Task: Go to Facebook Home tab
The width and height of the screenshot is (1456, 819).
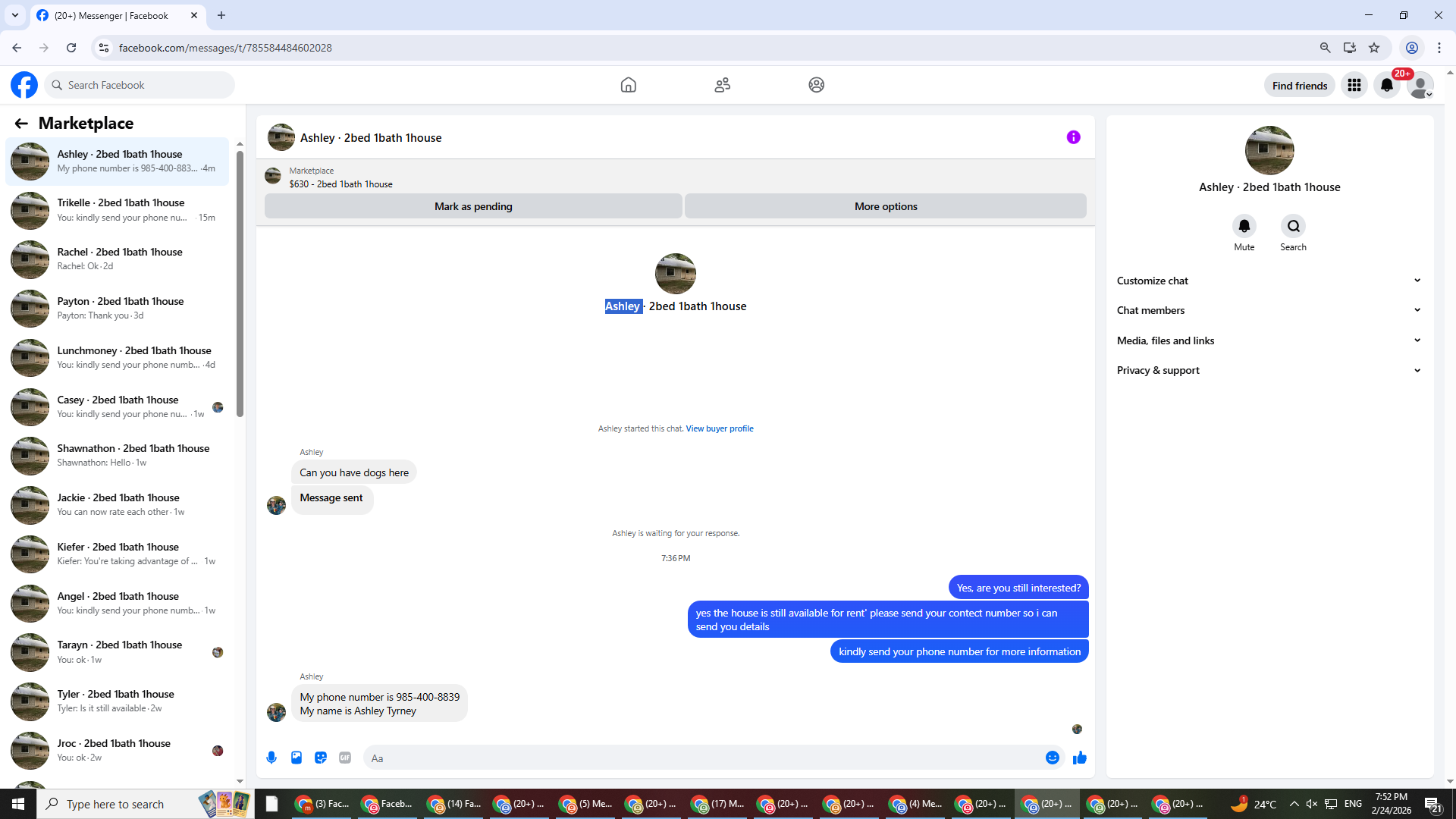Action: pos(628,85)
